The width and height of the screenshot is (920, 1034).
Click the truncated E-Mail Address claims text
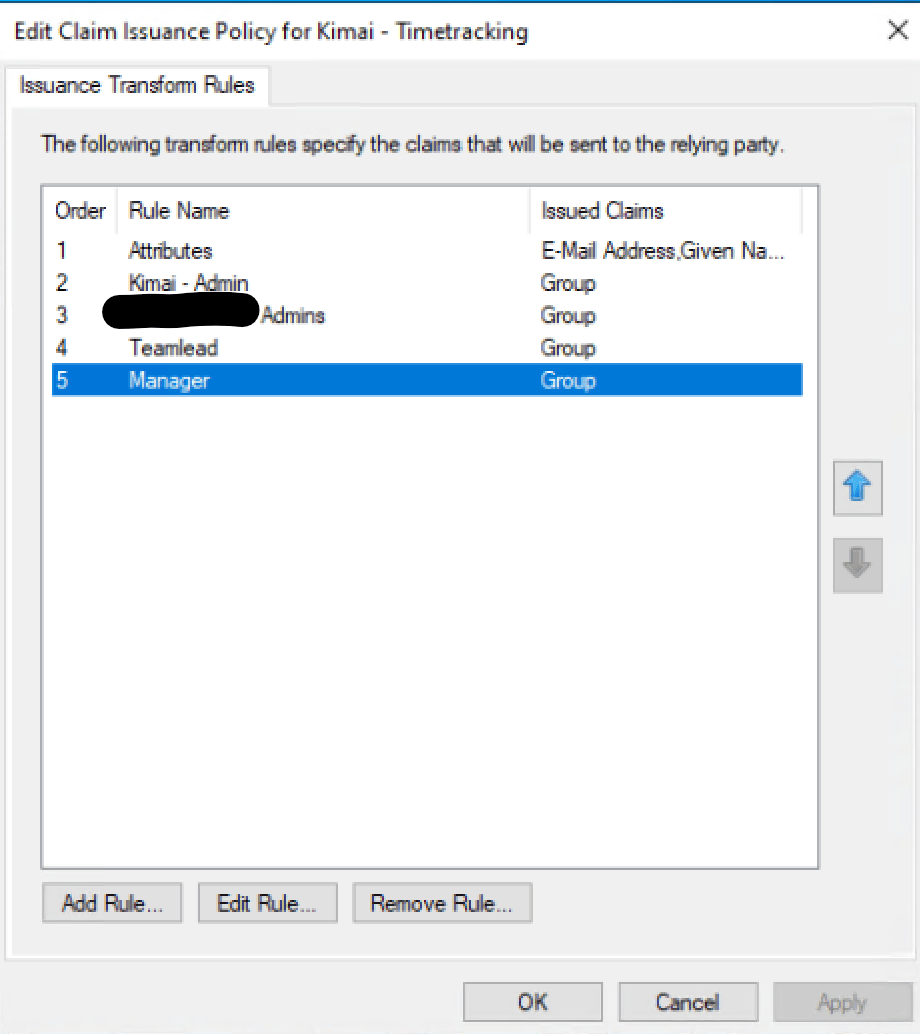[662, 250]
